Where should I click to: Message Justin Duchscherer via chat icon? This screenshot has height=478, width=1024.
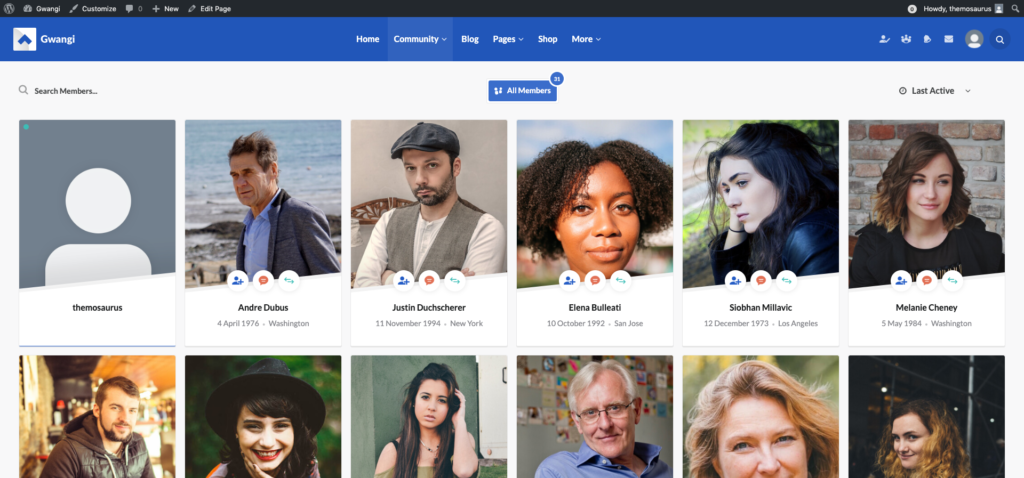tap(429, 280)
